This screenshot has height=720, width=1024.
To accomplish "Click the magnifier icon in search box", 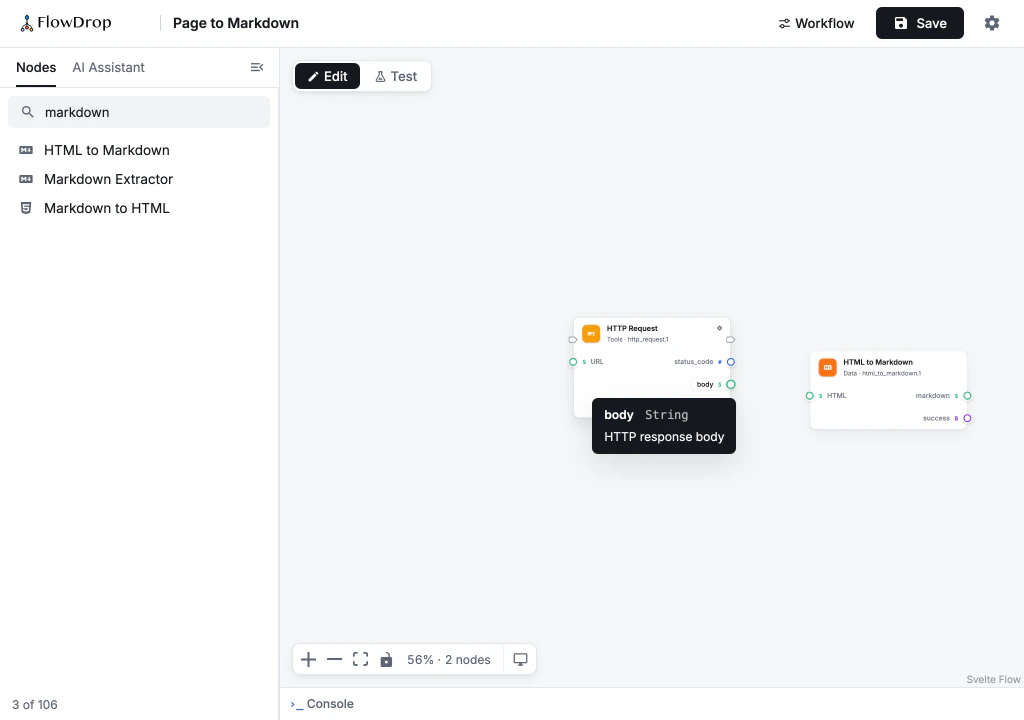I will (x=27, y=112).
